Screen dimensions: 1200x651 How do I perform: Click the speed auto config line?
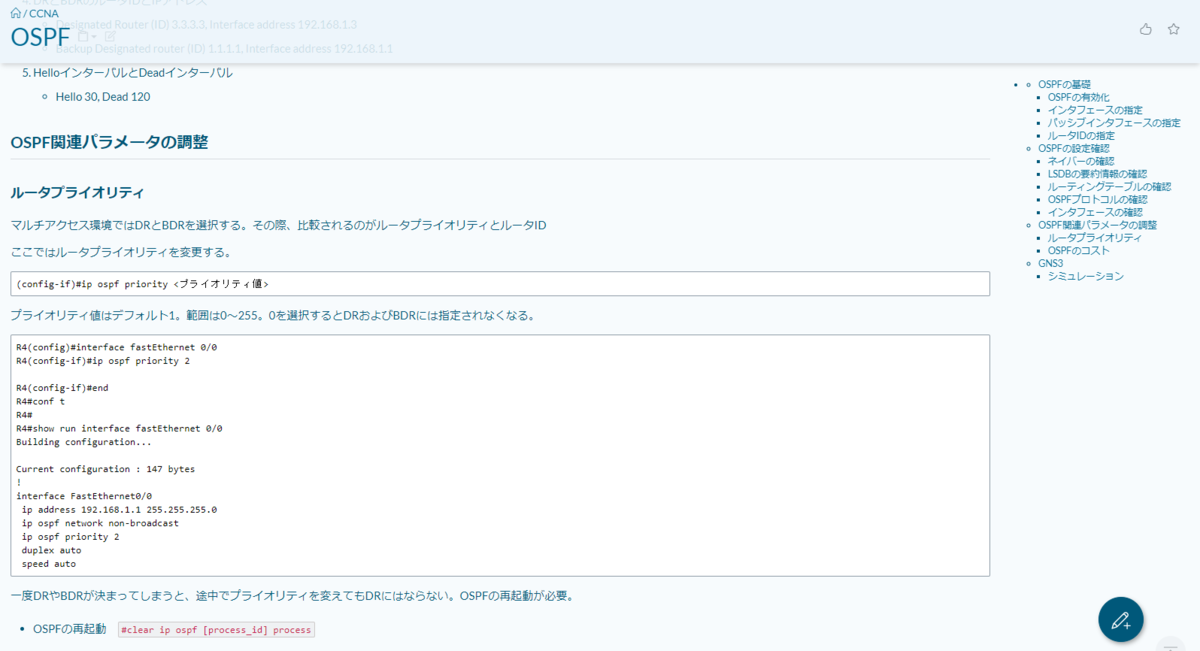[x=49, y=564]
